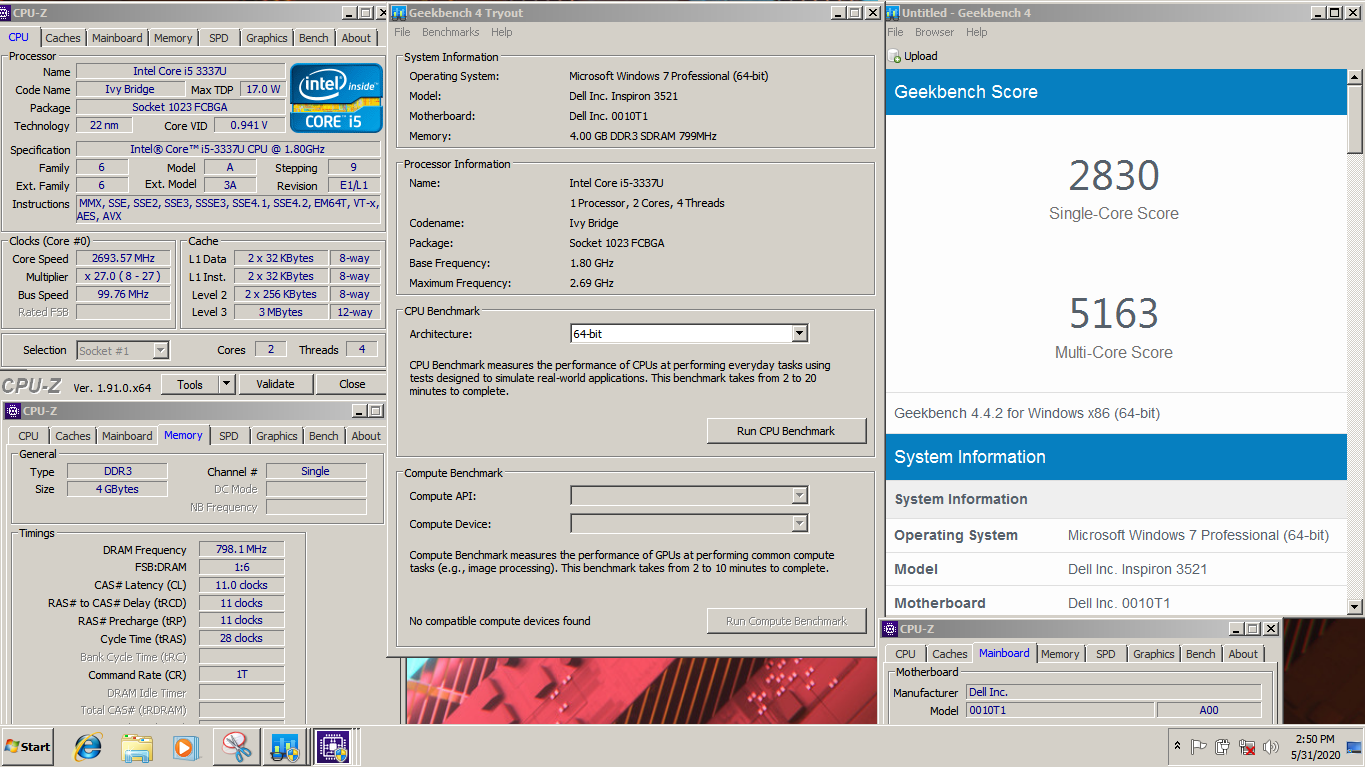This screenshot has height=767, width=1365.
Task: Open the network status tray icon
Action: click(1247, 747)
